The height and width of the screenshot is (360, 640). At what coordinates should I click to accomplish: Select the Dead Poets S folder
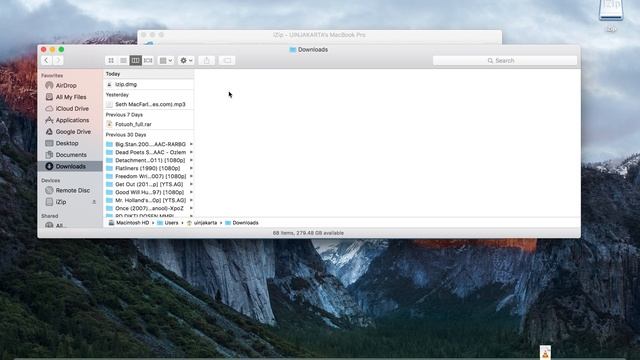(x=149, y=152)
